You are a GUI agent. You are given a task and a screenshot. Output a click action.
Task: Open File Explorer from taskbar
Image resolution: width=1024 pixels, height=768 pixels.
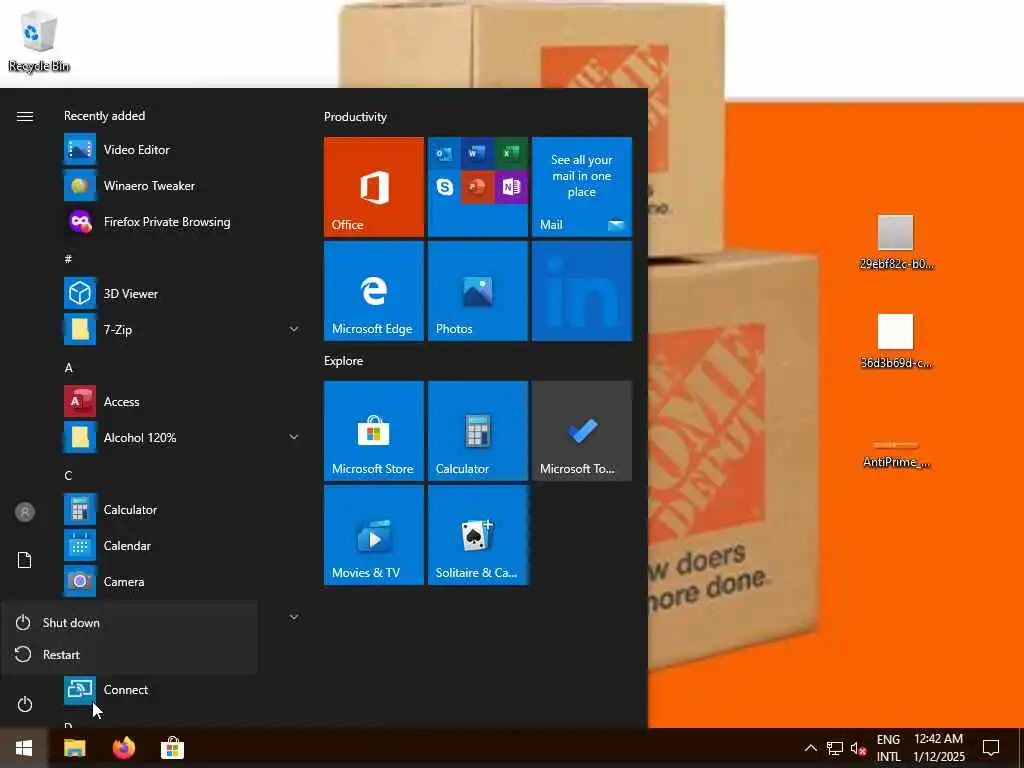[75, 748]
